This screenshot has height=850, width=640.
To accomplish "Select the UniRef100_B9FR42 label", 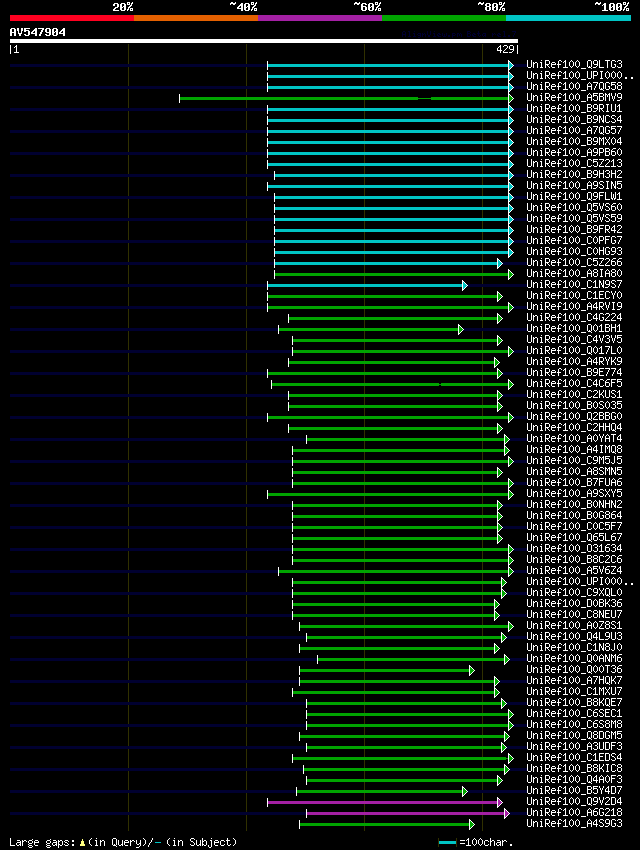I will click(x=574, y=230).
